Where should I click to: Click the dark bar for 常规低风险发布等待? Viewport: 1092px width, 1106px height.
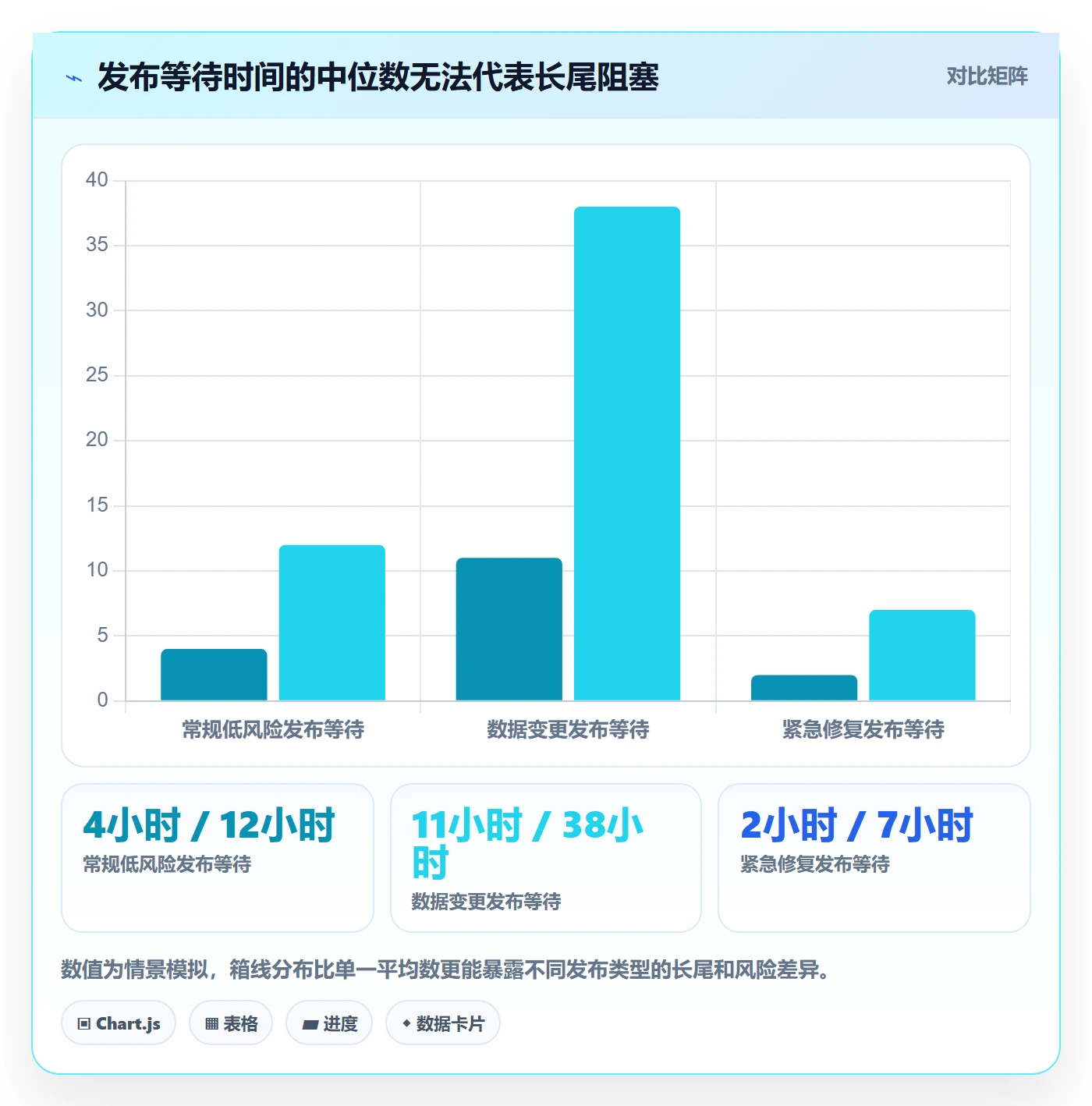214,675
